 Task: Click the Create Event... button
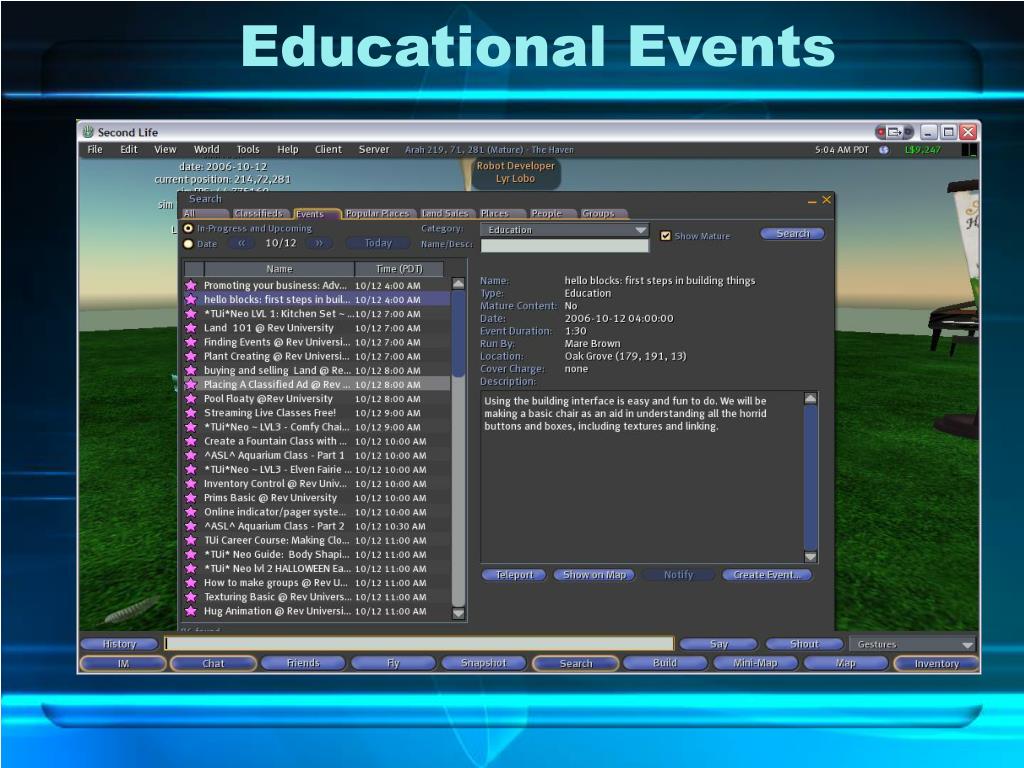(x=767, y=575)
